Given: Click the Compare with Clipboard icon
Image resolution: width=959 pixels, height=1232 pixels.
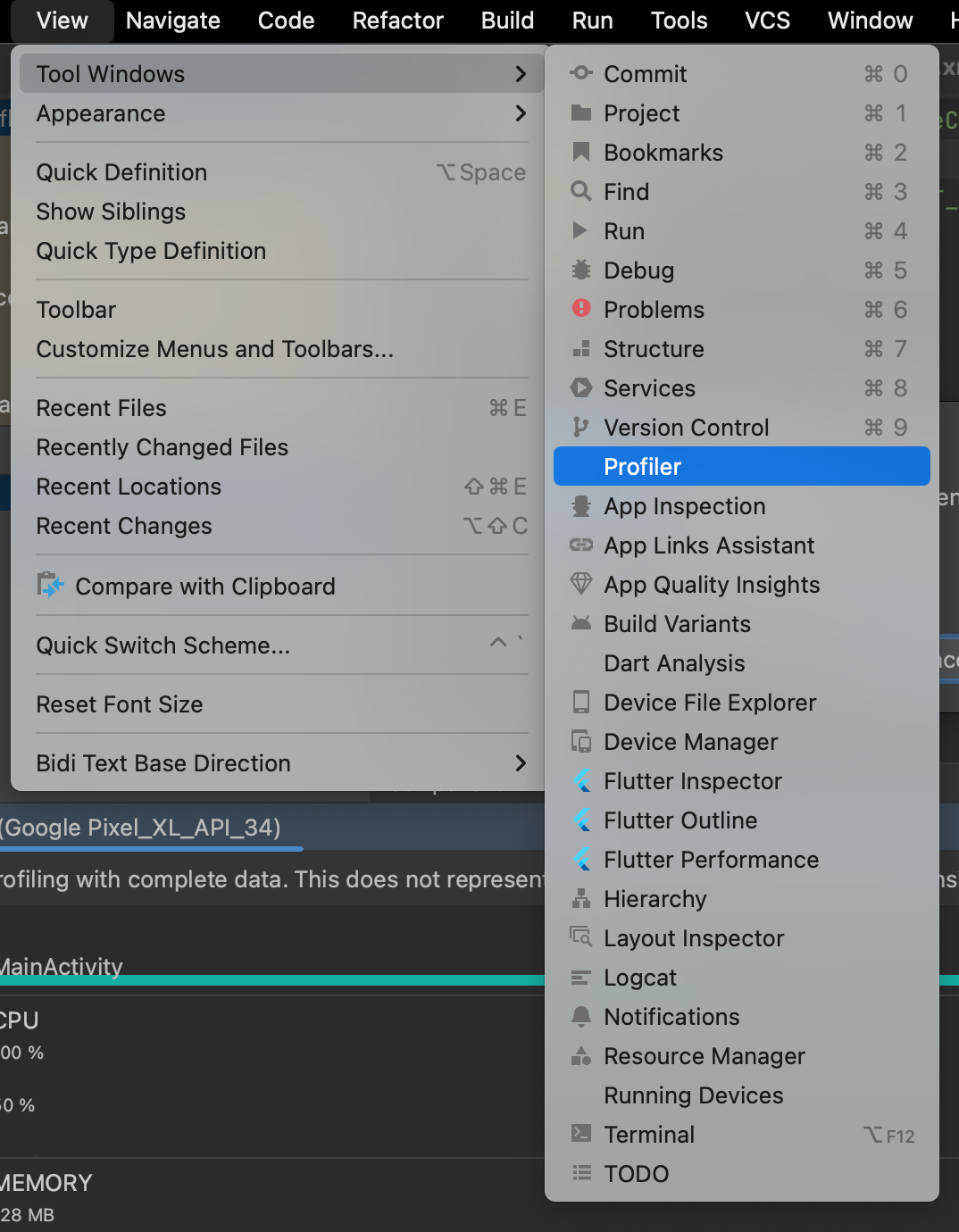Looking at the screenshot, I should [50, 586].
